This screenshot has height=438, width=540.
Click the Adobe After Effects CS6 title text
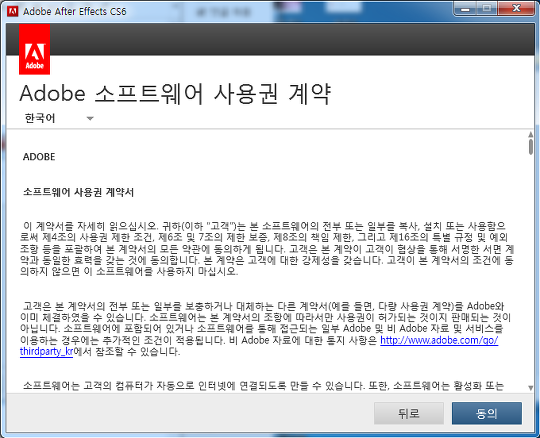[74, 11]
